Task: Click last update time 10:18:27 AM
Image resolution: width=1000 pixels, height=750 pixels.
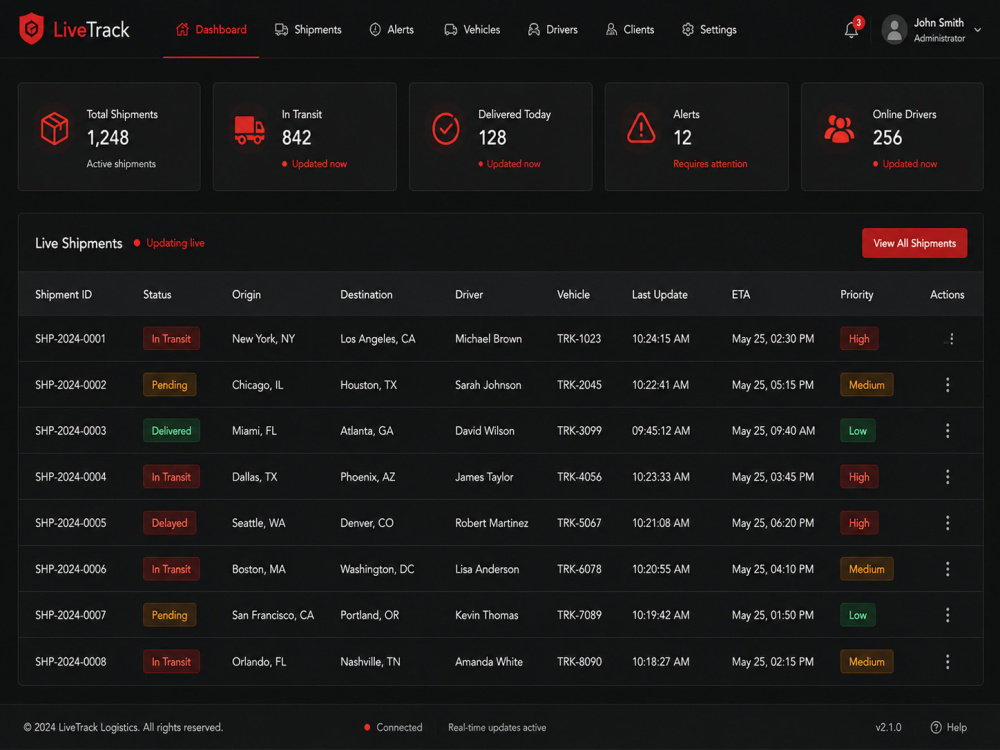Action: (660, 661)
